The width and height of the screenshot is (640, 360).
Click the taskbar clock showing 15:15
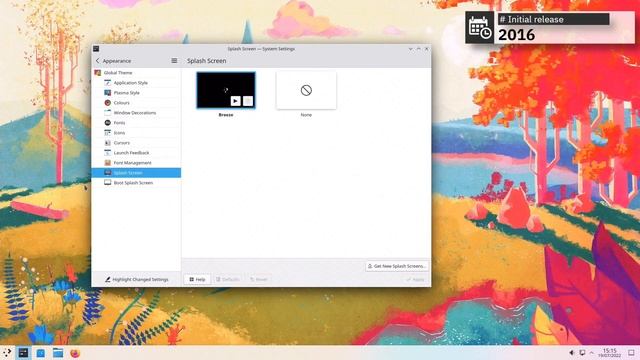pyautogui.click(x=610, y=353)
